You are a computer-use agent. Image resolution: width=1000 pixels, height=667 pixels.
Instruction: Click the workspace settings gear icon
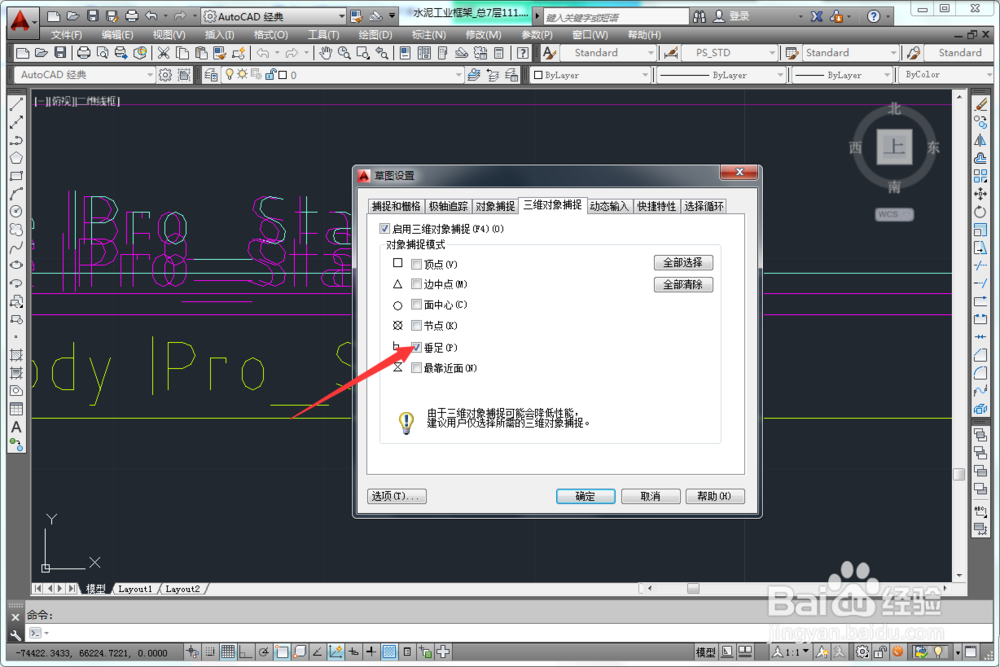click(165, 75)
